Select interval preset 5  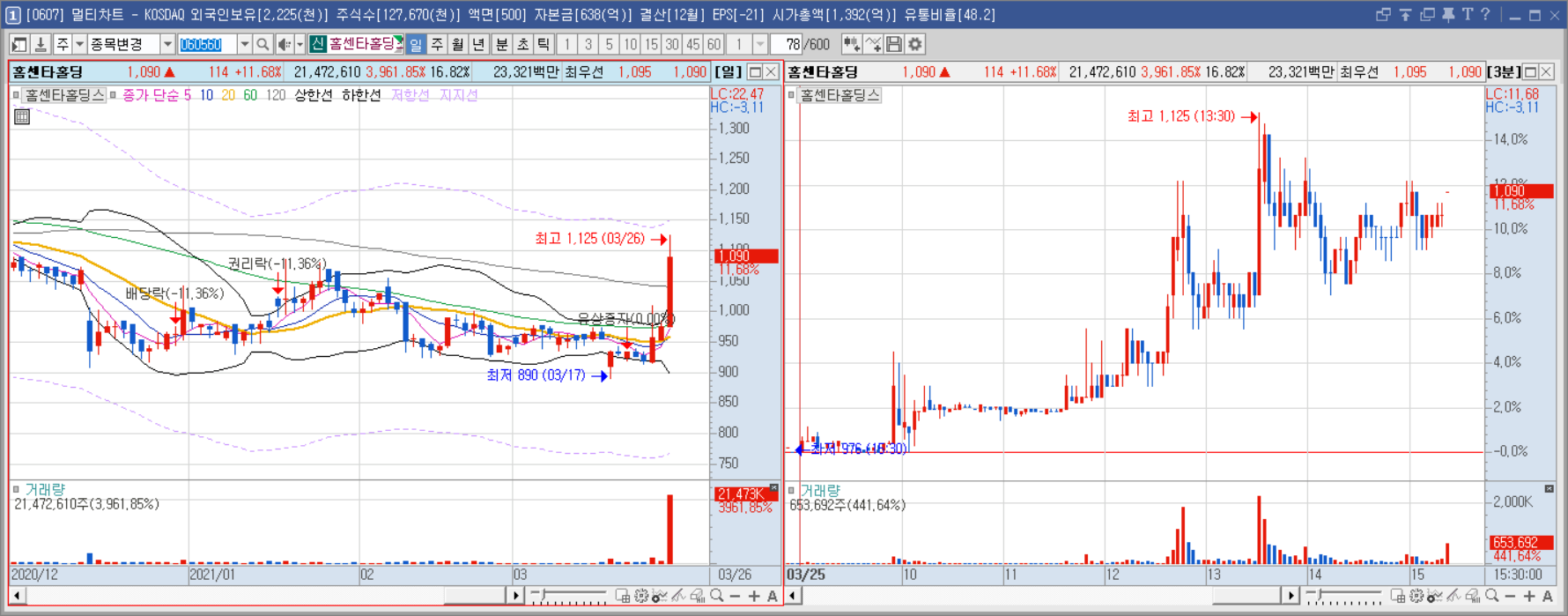tap(609, 44)
